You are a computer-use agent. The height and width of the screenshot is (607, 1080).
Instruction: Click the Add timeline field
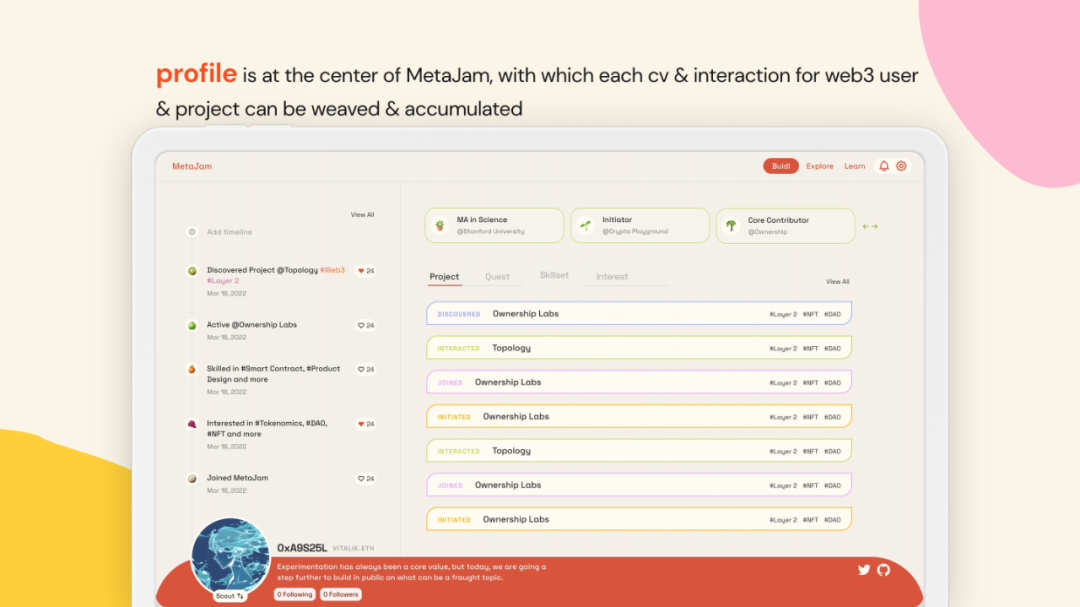coord(229,232)
